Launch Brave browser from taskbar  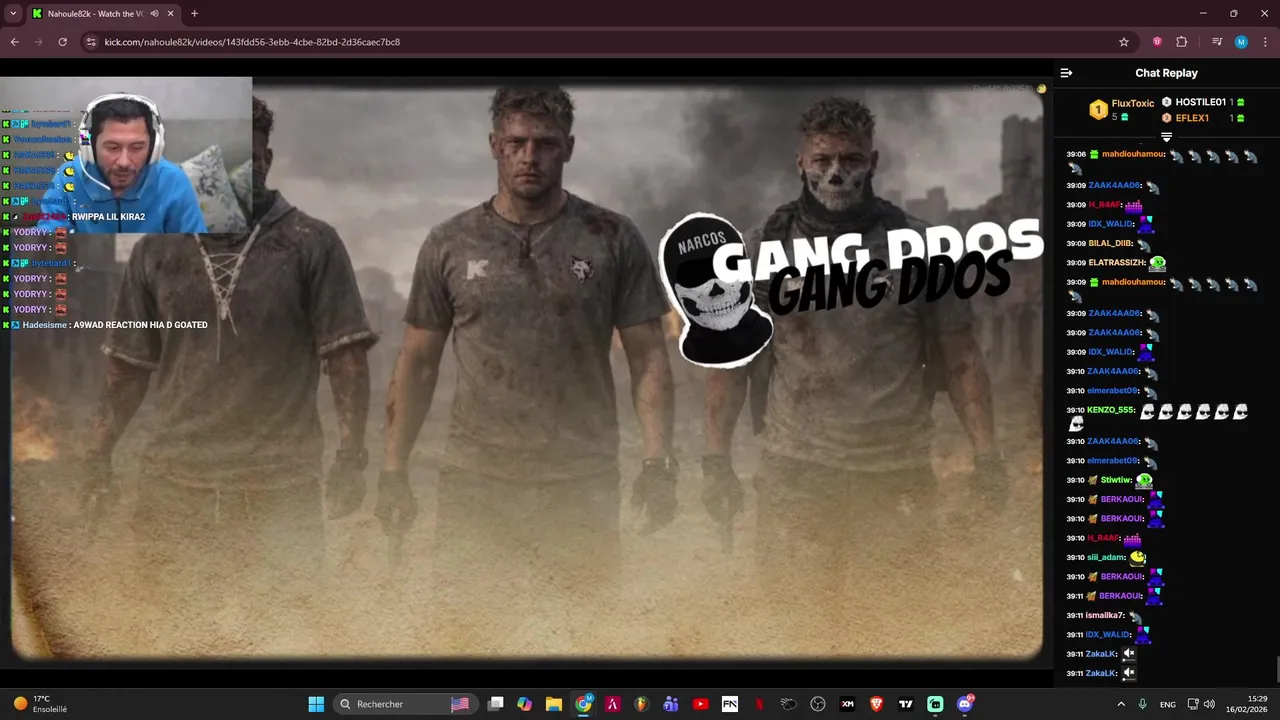click(x=876, y=704)
